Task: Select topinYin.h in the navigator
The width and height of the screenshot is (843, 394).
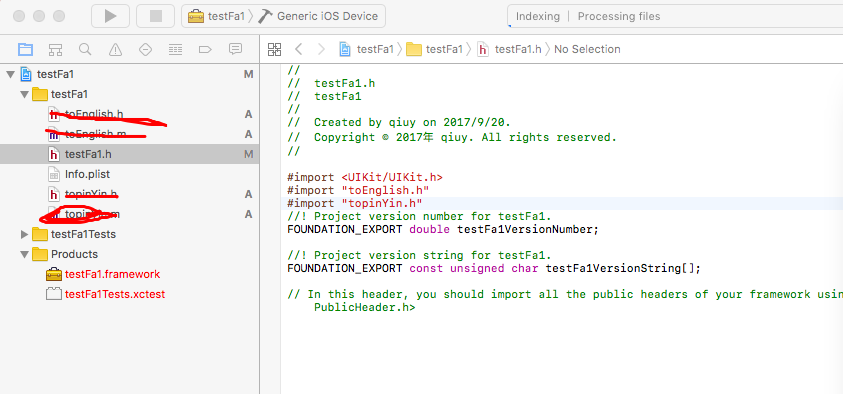Action: point(129,194)
